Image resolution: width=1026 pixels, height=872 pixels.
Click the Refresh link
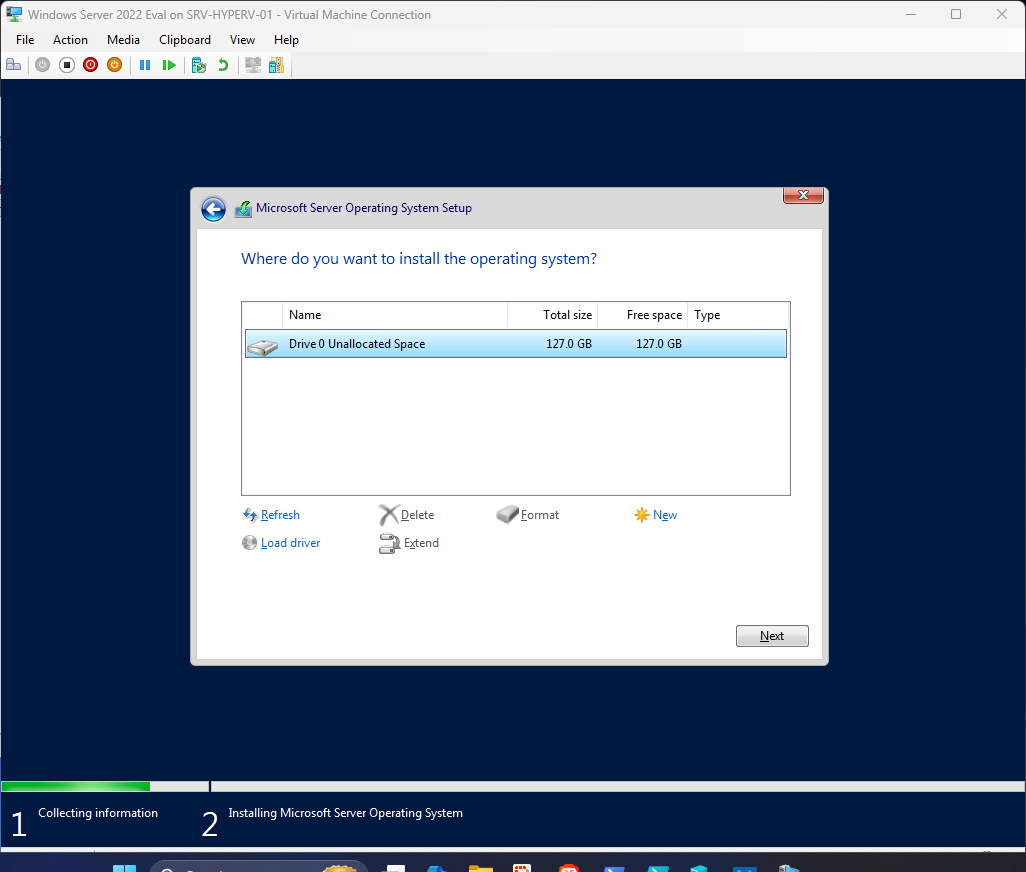279,514
